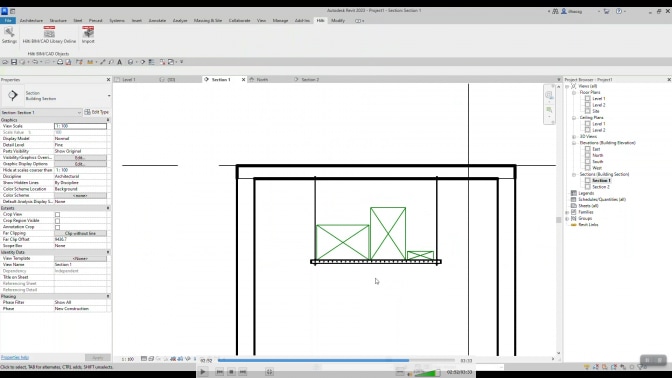
Task: Click Save in quick access toolbar
Action: (14, 62)
